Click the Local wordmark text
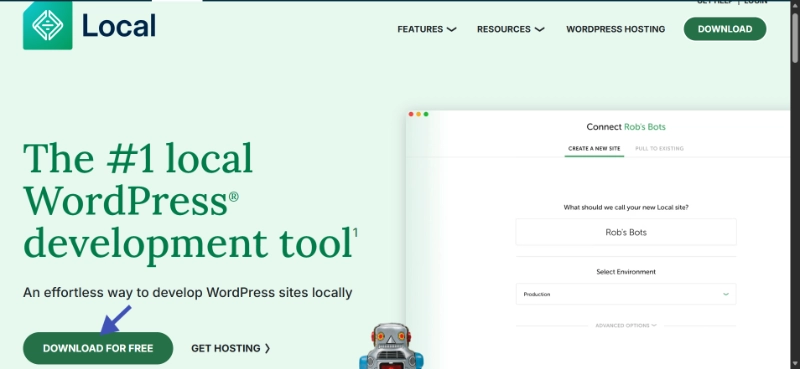This screenshot has height=369, width=800. pos(118,26)
